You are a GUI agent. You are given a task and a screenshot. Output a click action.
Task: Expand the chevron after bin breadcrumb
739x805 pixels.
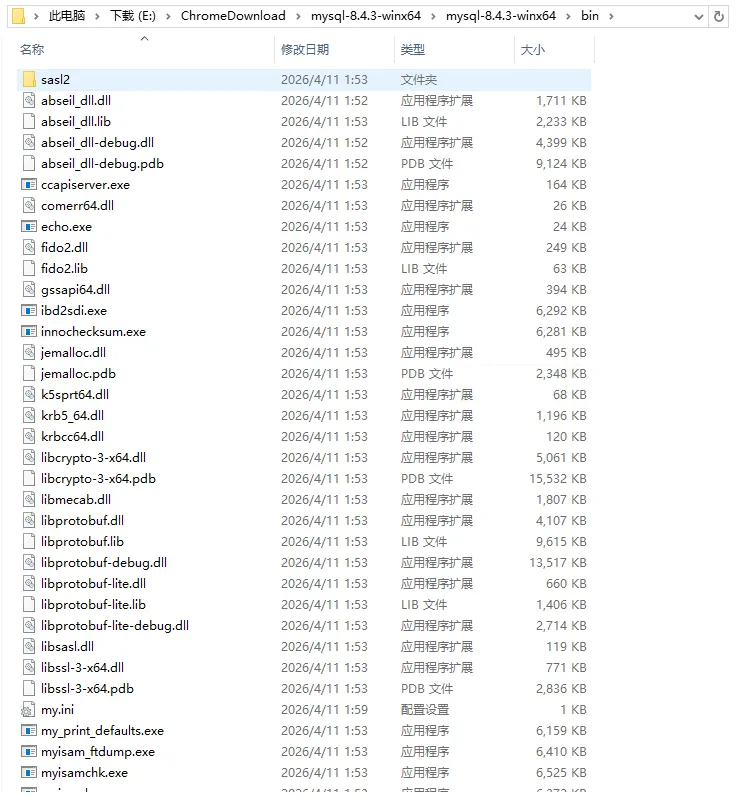(611, 16)
